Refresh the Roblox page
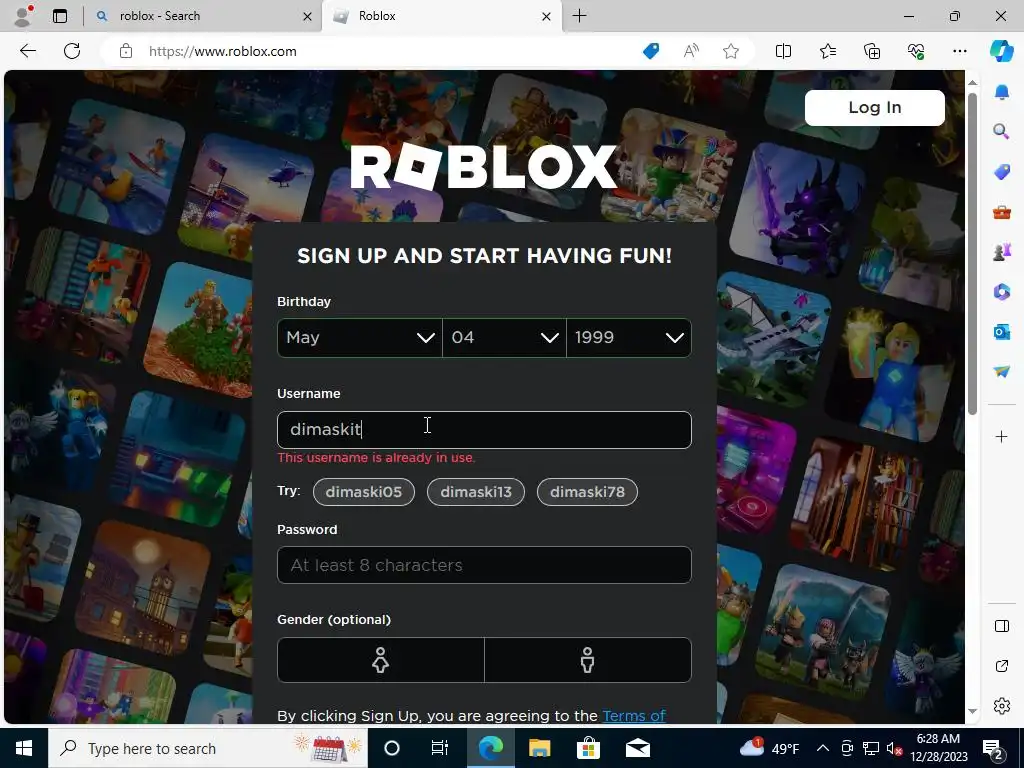Image resolution: width=1024 pixels, height=768 pixels. coord(72,51)
